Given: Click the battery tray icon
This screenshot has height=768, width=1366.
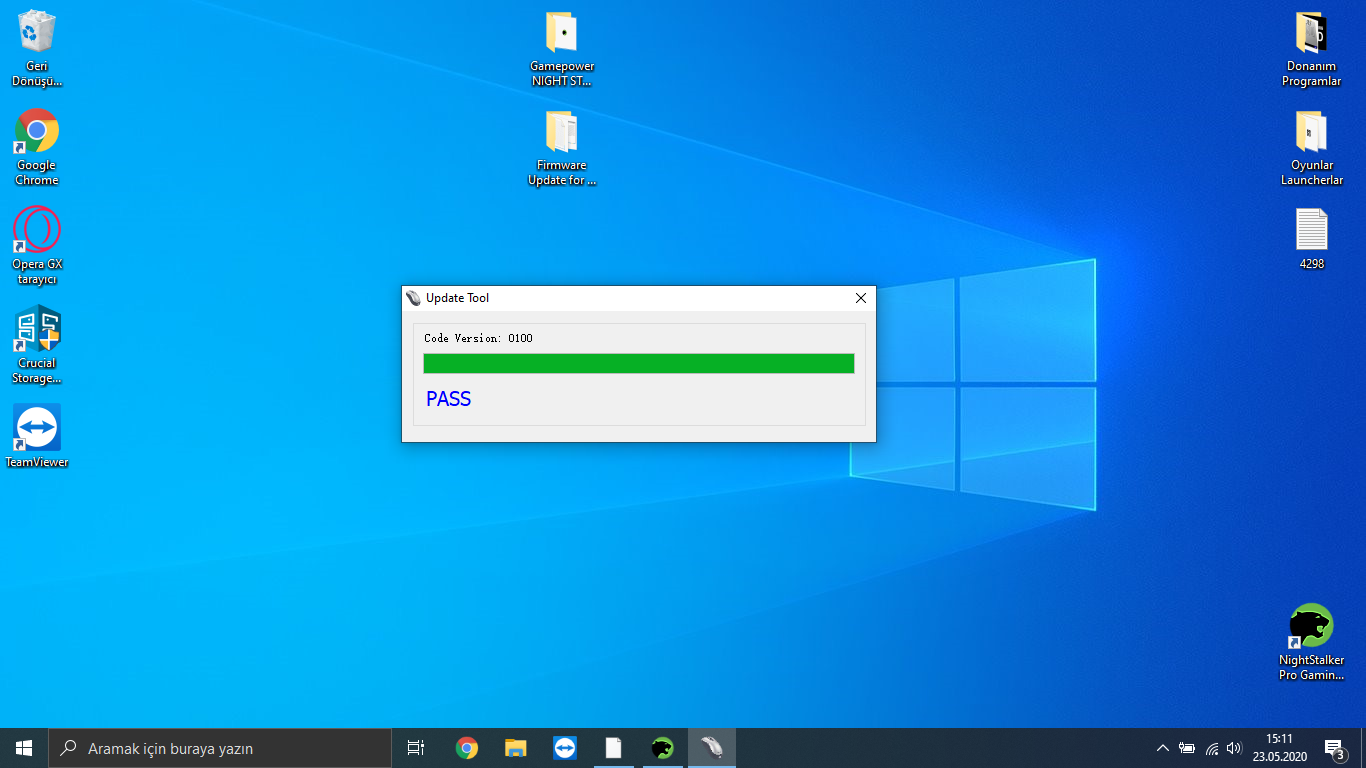Looking at the screenshot, I should (x=1187, y=748).
